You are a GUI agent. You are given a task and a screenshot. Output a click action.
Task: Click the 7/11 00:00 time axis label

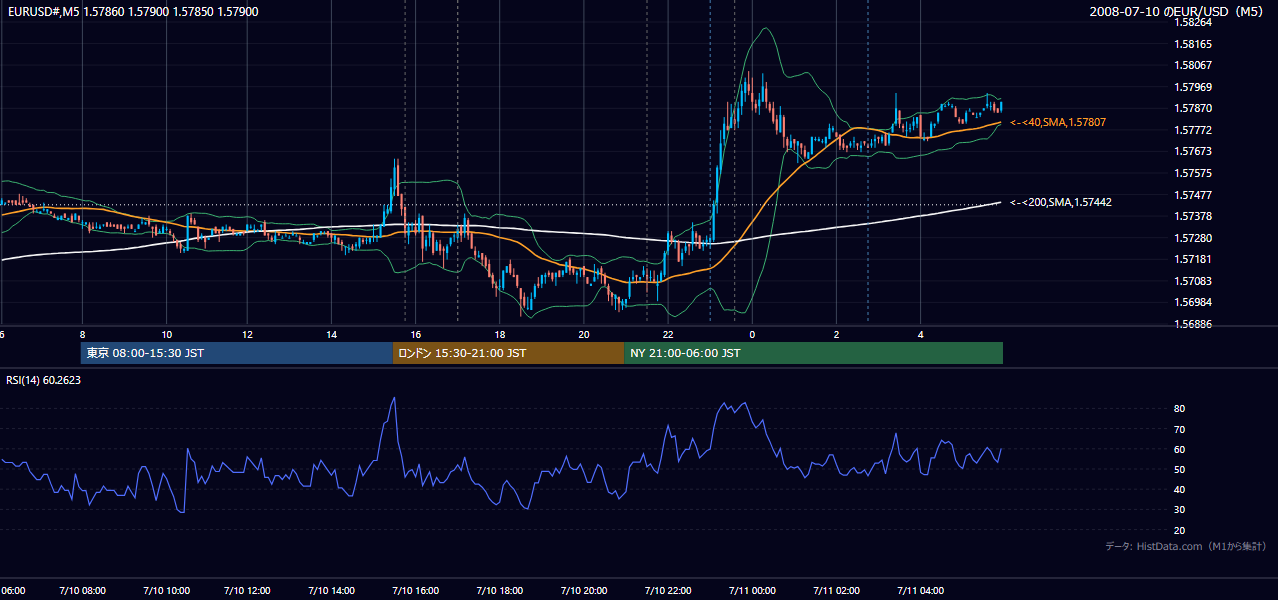pyautogui.click(x=753, y=590)
